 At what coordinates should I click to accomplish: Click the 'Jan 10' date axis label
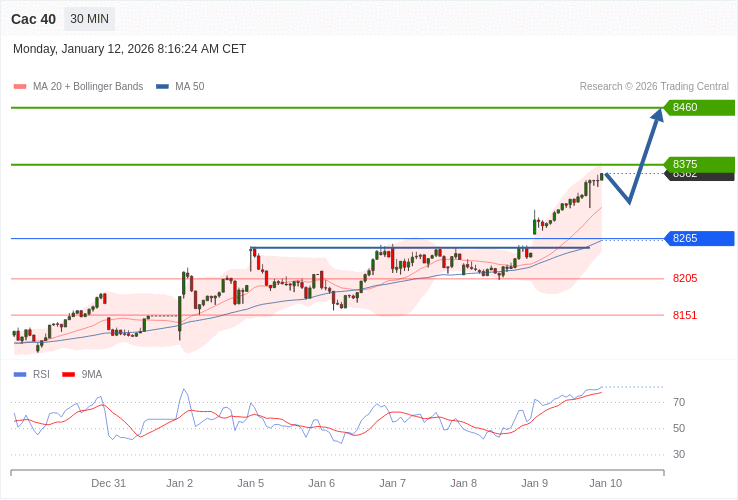pyautogui.click(x=606, y=483)
